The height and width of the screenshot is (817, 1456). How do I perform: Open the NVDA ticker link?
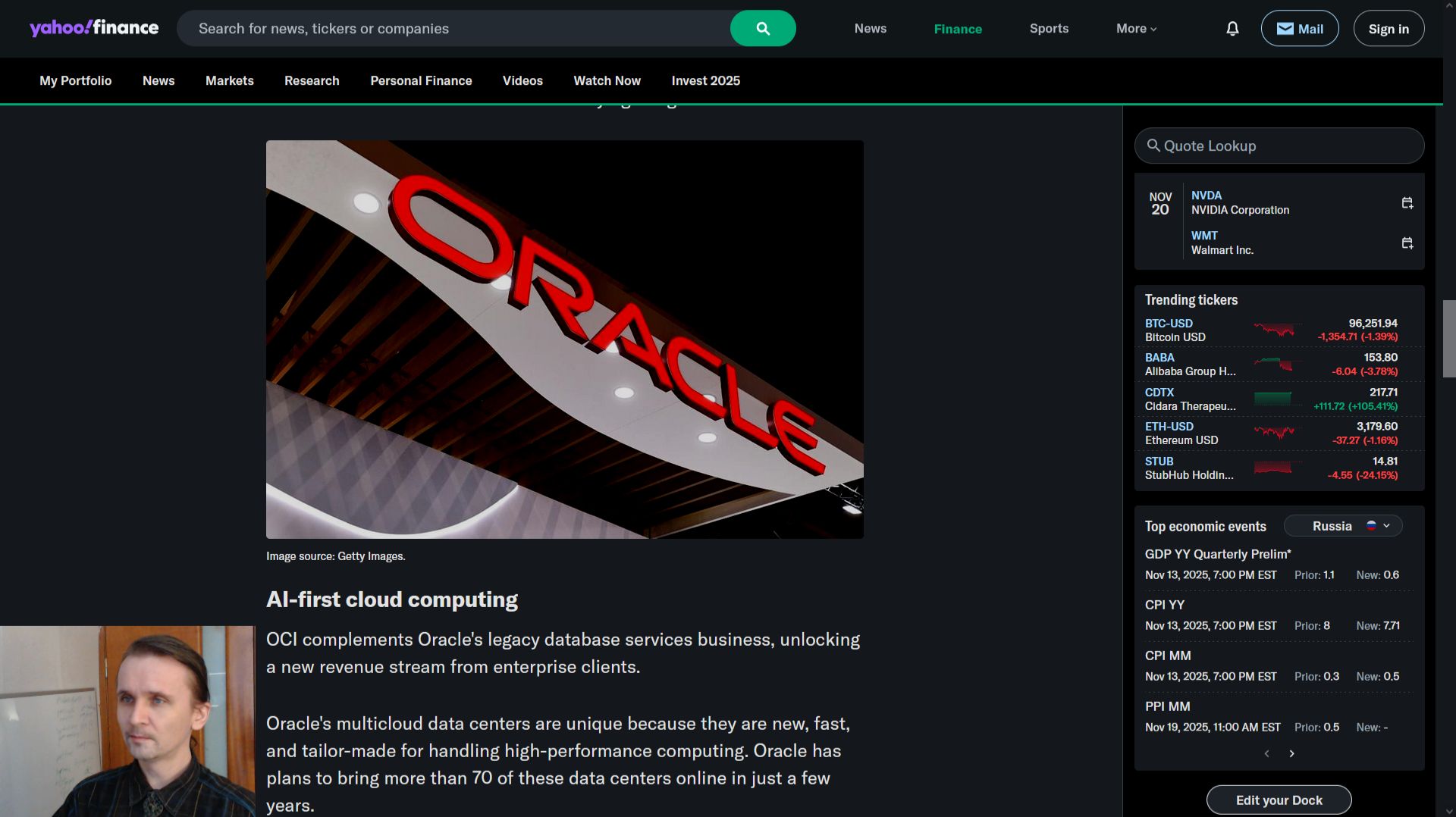(1206, 196)
